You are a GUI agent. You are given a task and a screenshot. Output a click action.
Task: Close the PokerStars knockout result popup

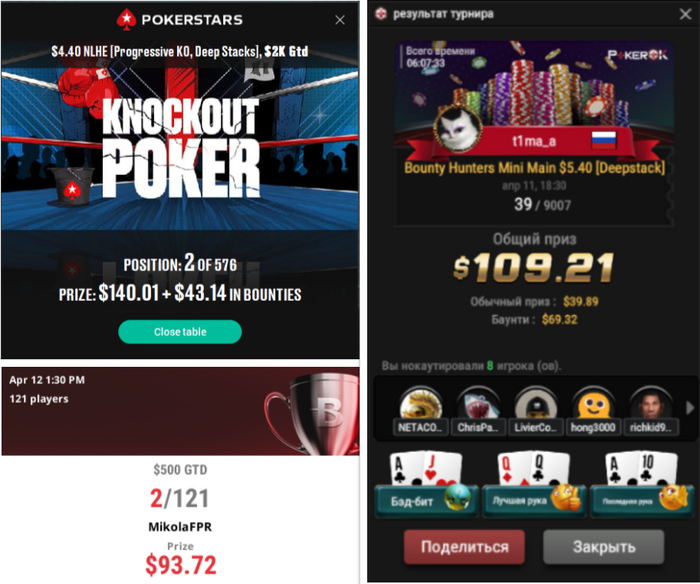click(x=340, y=20)
